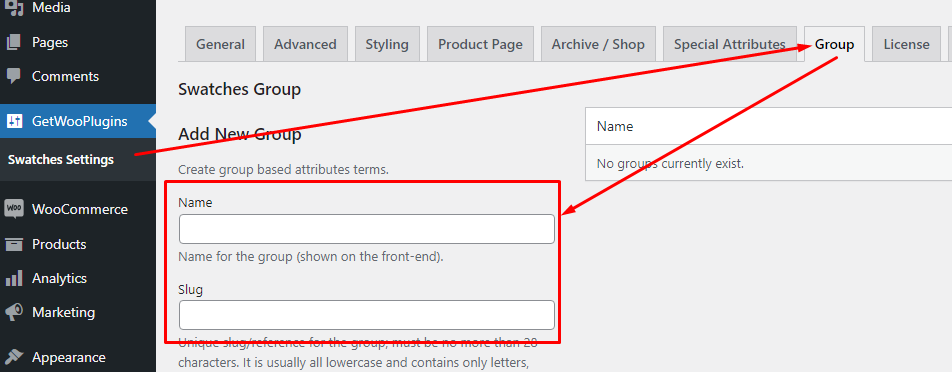Screen dimensions: 952x372
Task: Click the Pages icon in sidebar
Action: point(14,42)
